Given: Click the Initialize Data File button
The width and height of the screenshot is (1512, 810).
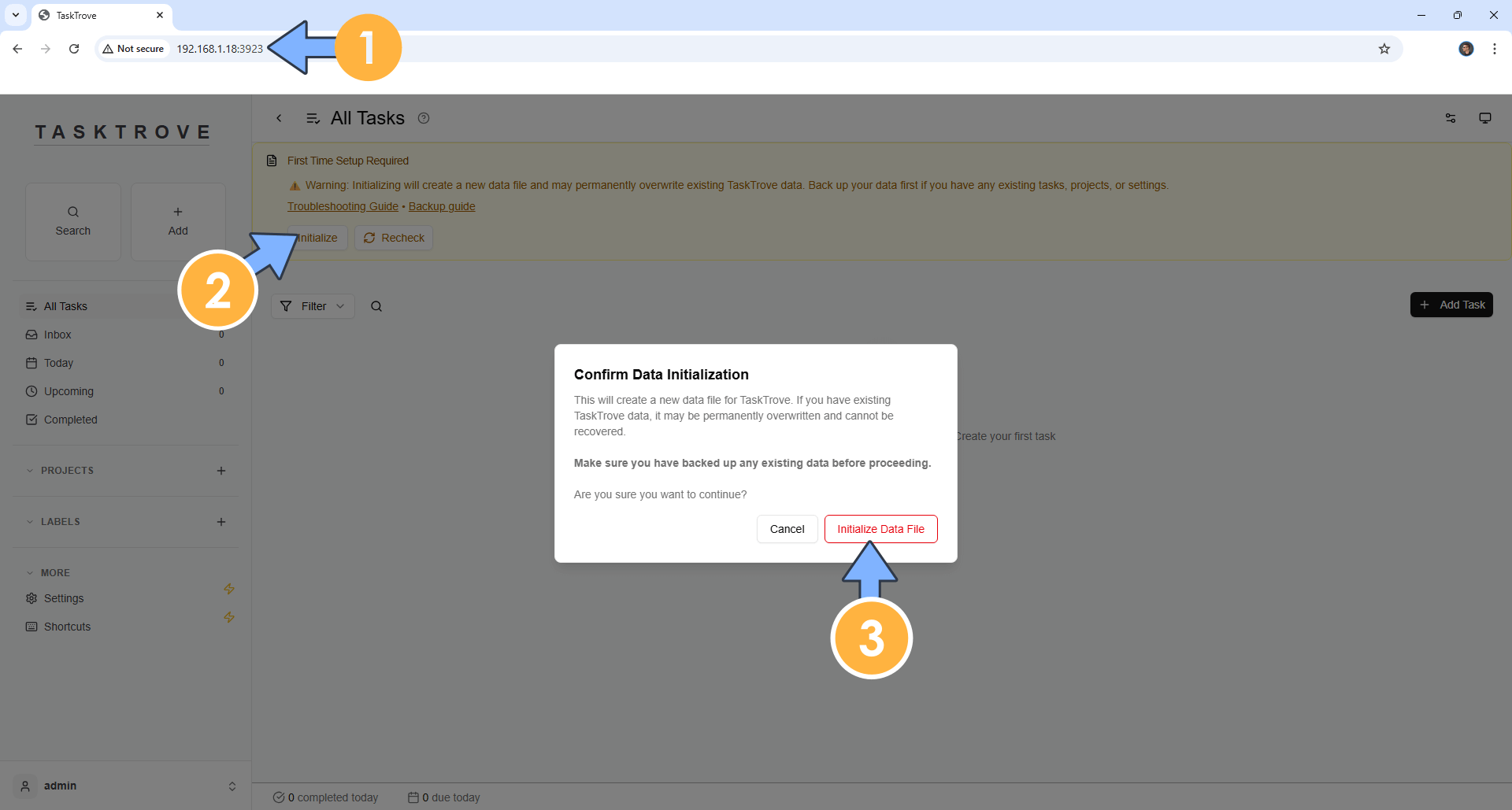Looking at the screenshot, I should click(880, 529).
